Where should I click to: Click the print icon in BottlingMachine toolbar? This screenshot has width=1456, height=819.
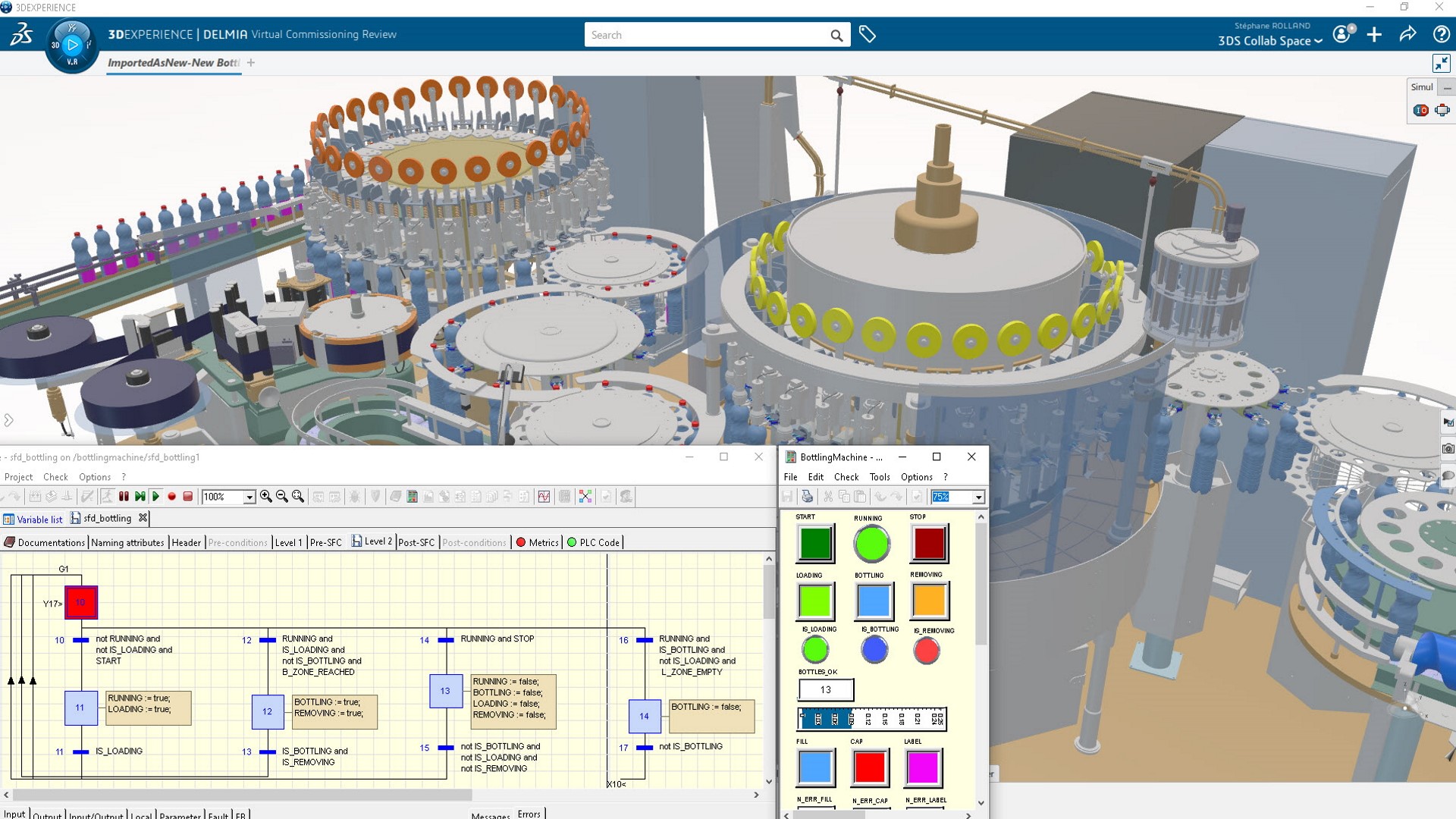(807, 497)
